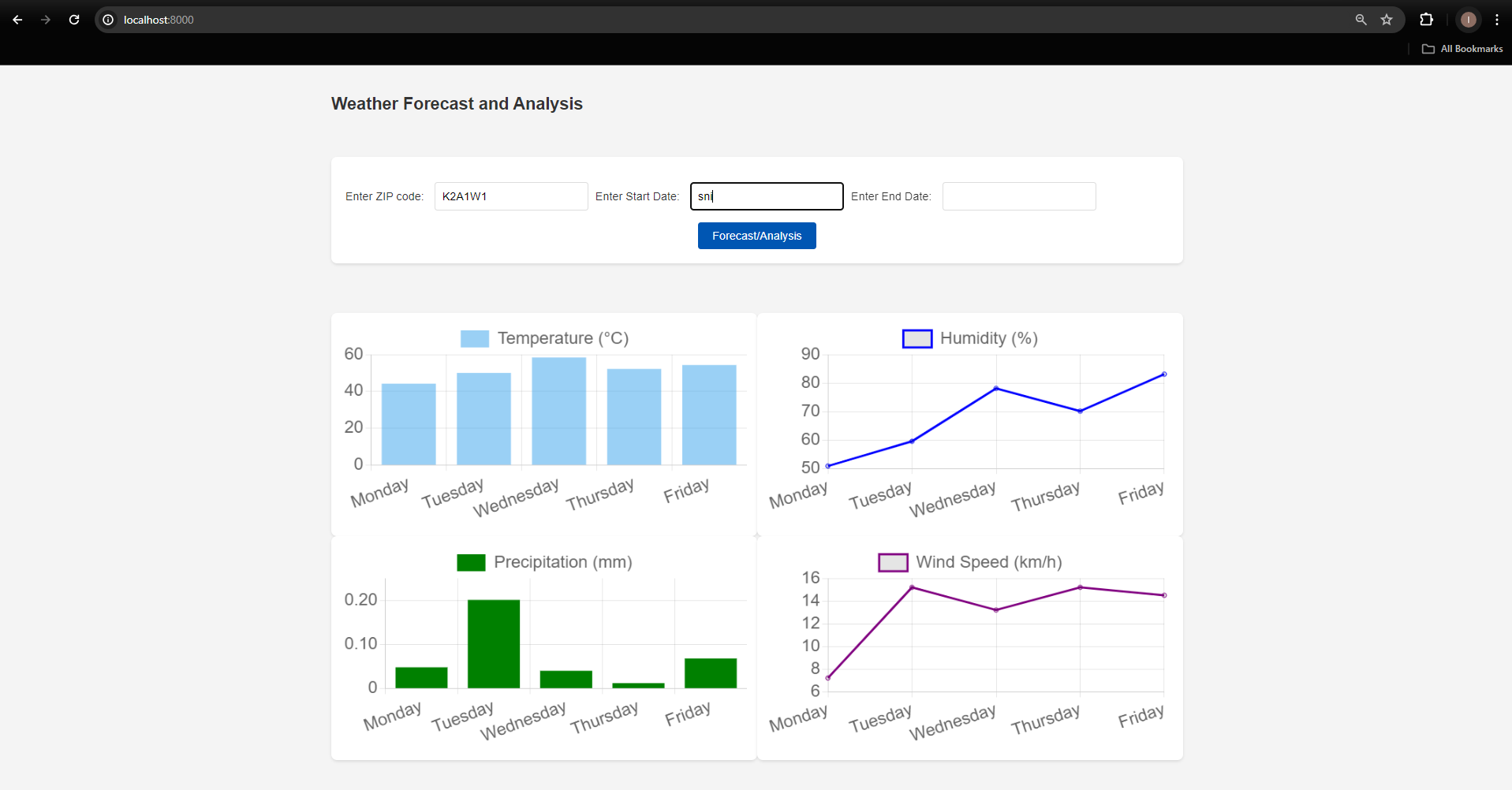Toggle the Wind Speed (km/h) legend swatch

click(894, 562)
